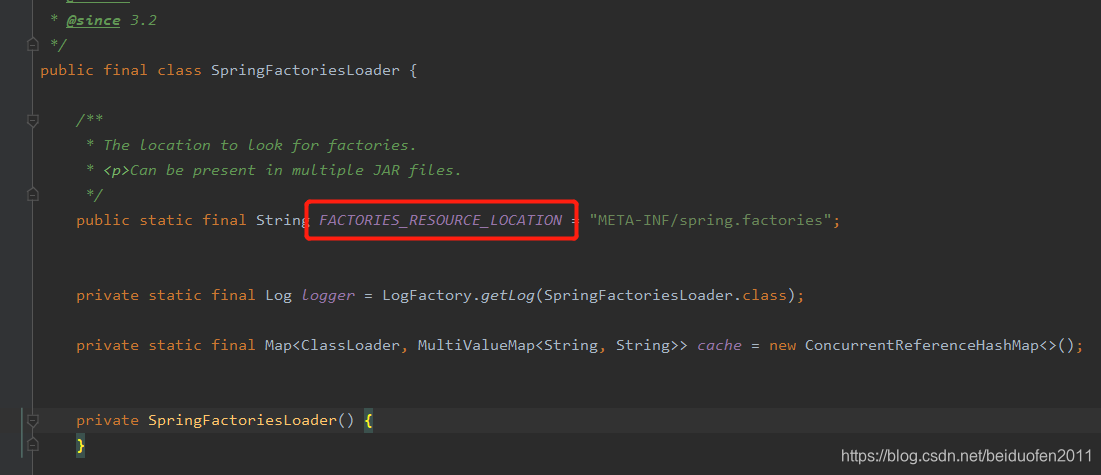Viewport: 1101px width, 475px height.
Task: Click SpringFactoriesLoader inside the getLog argument
Action: pyautogui.click(x=638, y=295)
